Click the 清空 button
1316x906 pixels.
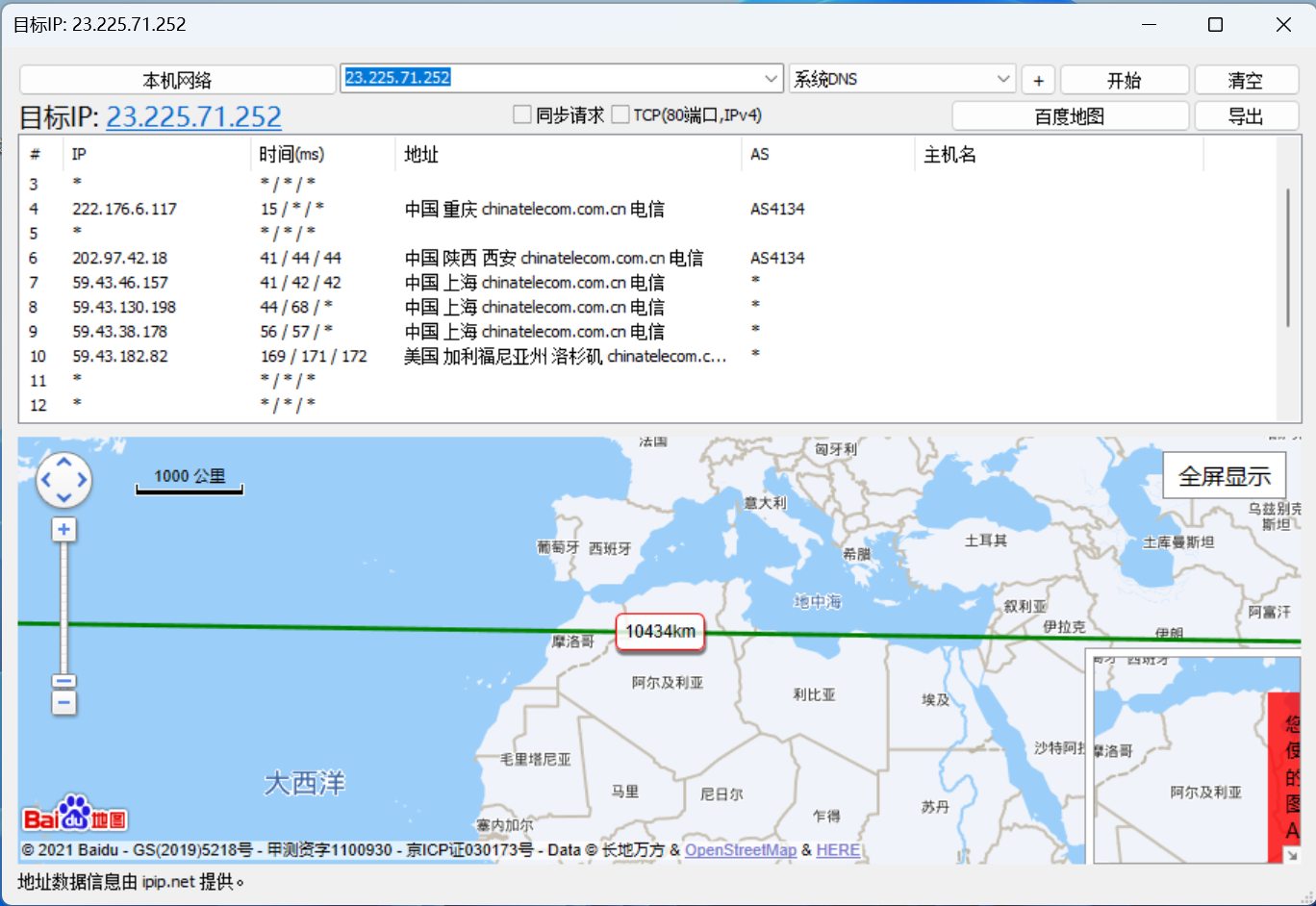tap(1245, 80)
